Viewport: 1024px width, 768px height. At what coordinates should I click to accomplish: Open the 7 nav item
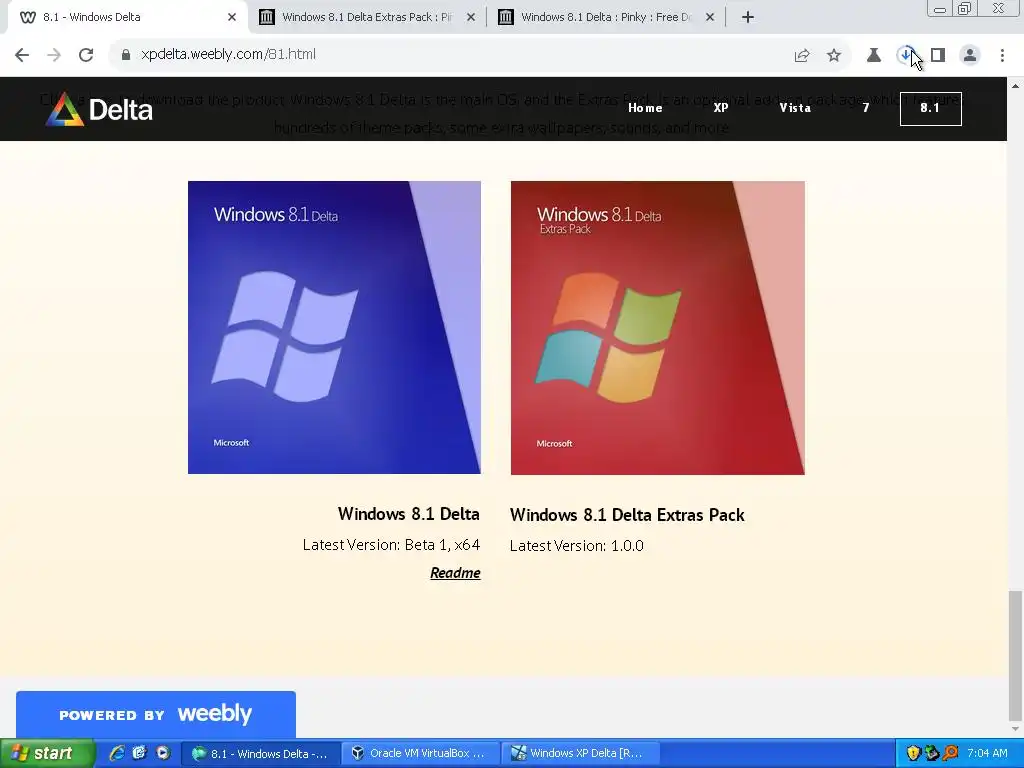tap(866, 108)
